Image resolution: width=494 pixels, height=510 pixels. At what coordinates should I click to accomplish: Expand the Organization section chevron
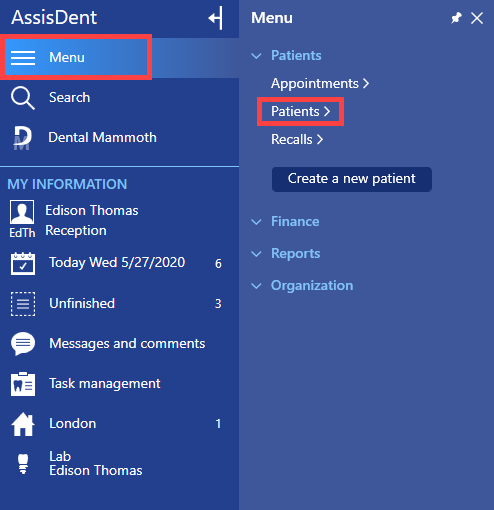pos(256,286)
